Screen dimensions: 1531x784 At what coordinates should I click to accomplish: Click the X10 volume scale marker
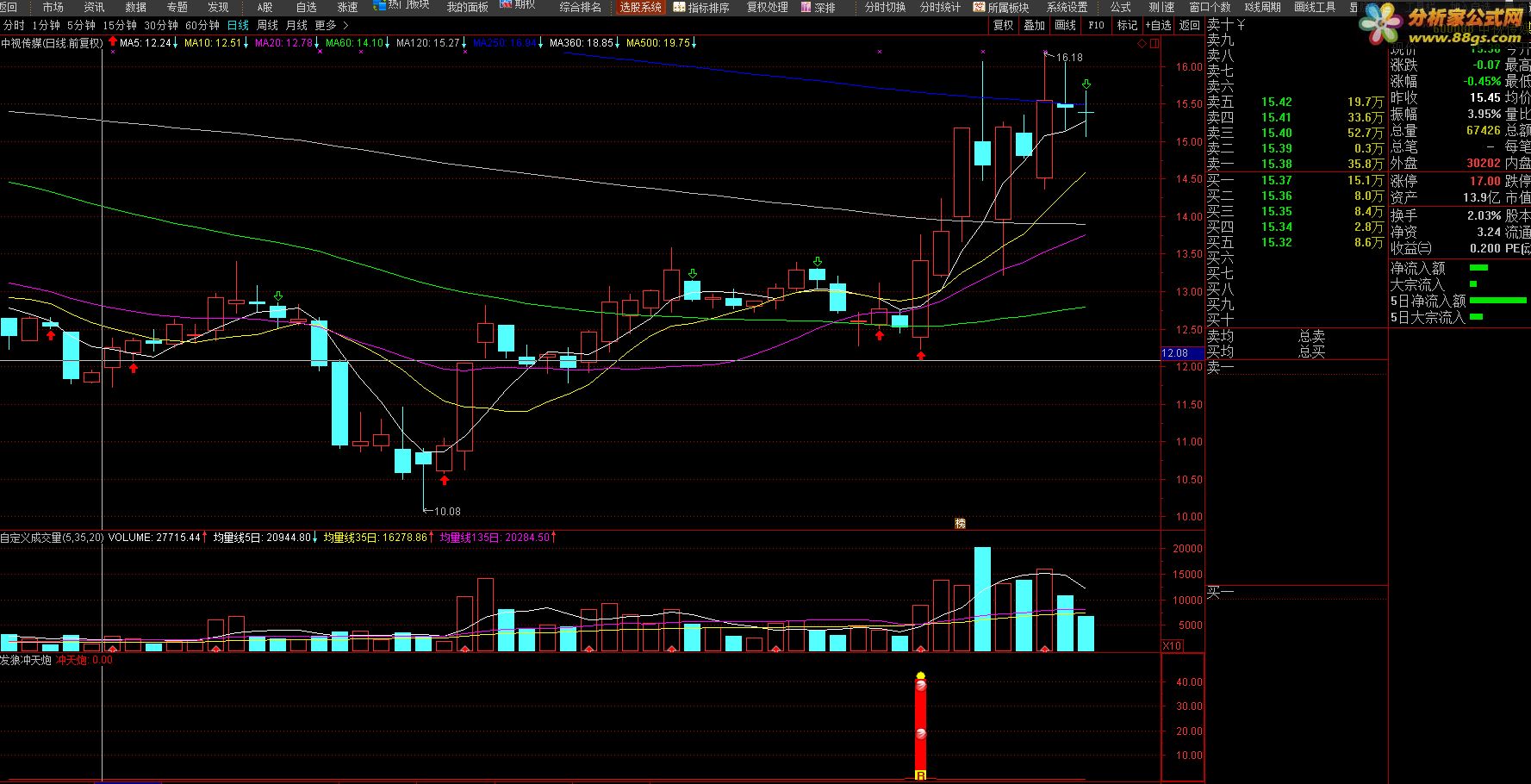[x=1172, y=645]
